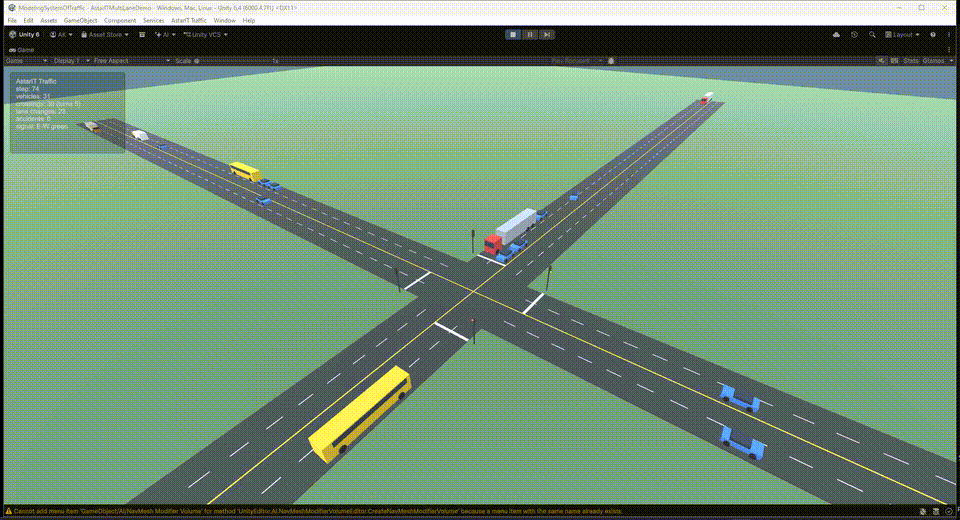Open the AK account dropdown
960x520 pixels.
click(x=61, y=35)
